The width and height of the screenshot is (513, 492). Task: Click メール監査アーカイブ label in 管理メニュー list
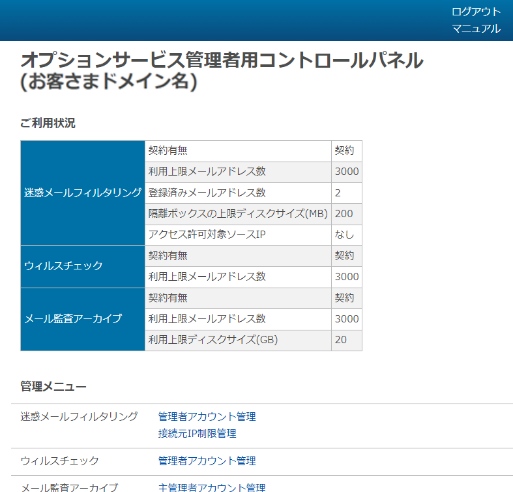pos(69,487)
